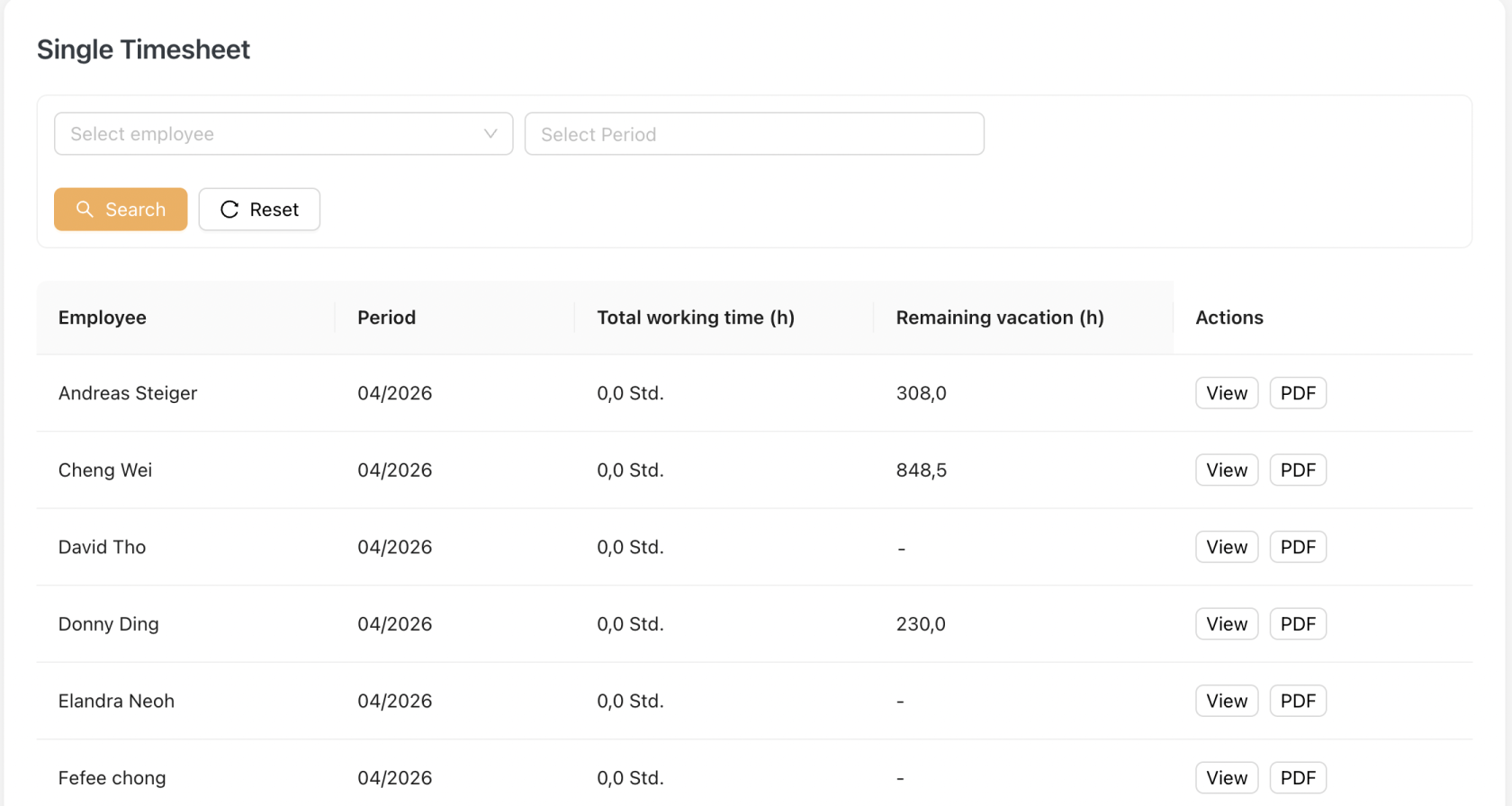This screenshot has height=806, width=1512.
Task: Click the Select Period input field
Action: [x=753, y=134]
